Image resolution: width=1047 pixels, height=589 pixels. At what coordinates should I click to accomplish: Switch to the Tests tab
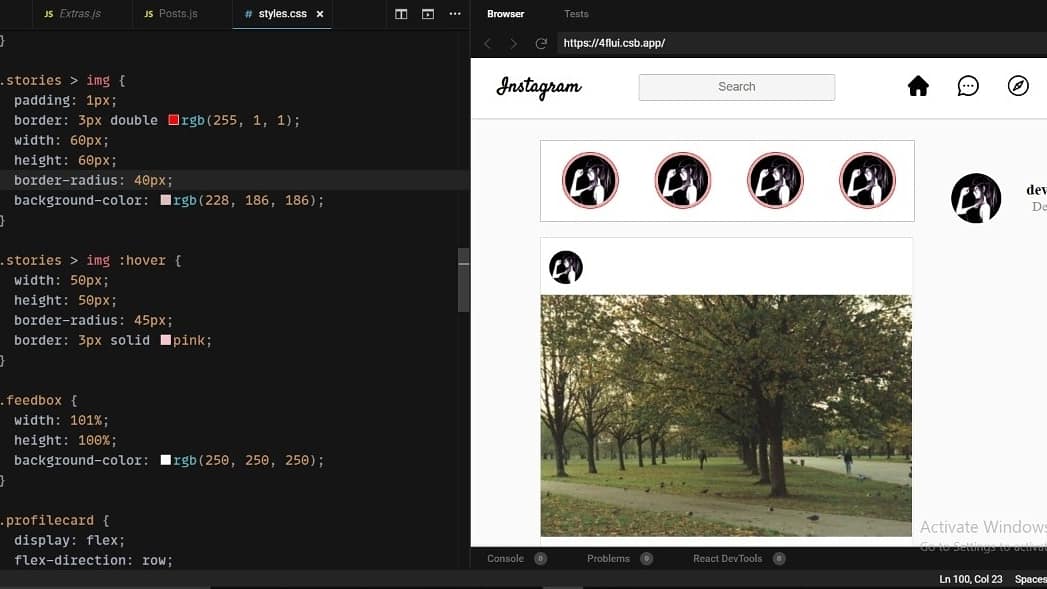576,14
